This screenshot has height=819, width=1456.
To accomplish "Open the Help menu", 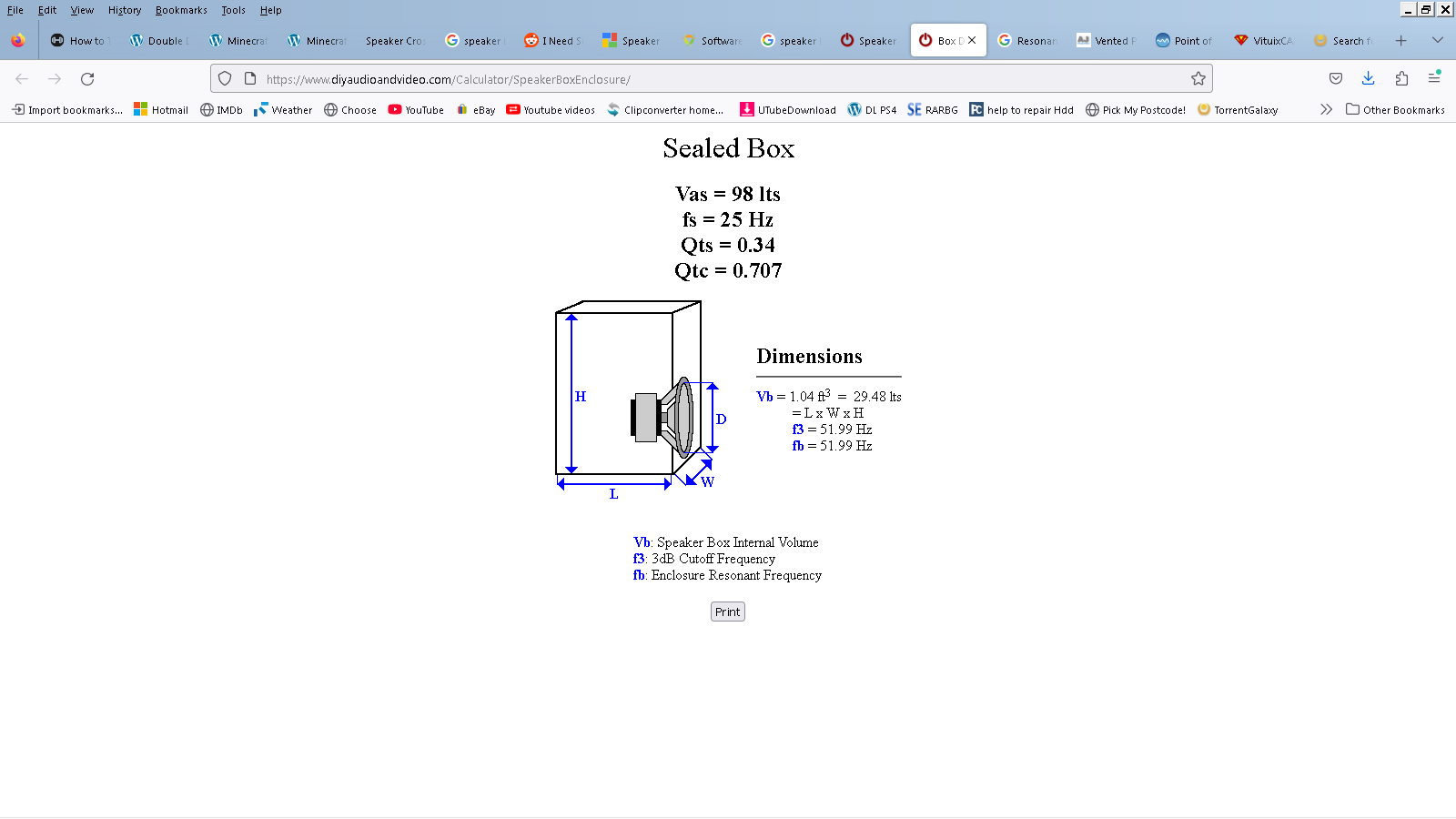I will coord(270,10).
